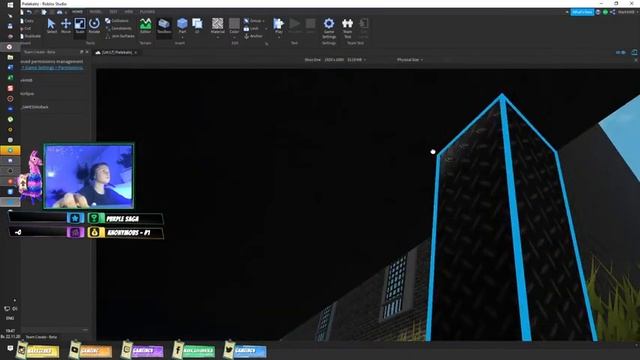Click the Duplicate button
Screen dimensions: 640x360
click(x=31, y=36)
